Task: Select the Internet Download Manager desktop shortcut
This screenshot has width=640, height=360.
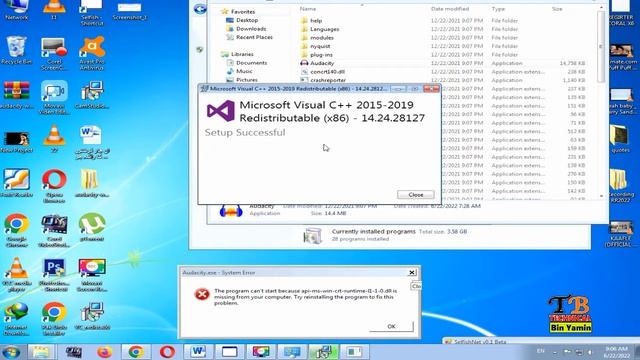Action: pos(16,319)
